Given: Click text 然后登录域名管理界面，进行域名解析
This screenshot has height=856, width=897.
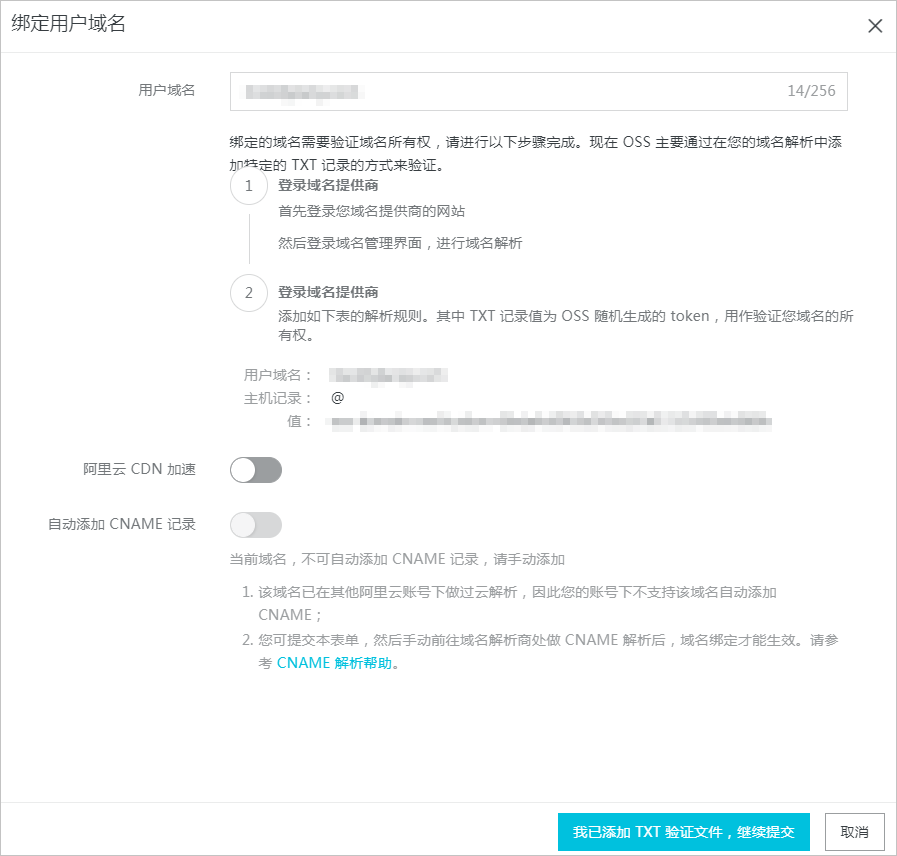Looking at the screenshot, I should [400, 243].
